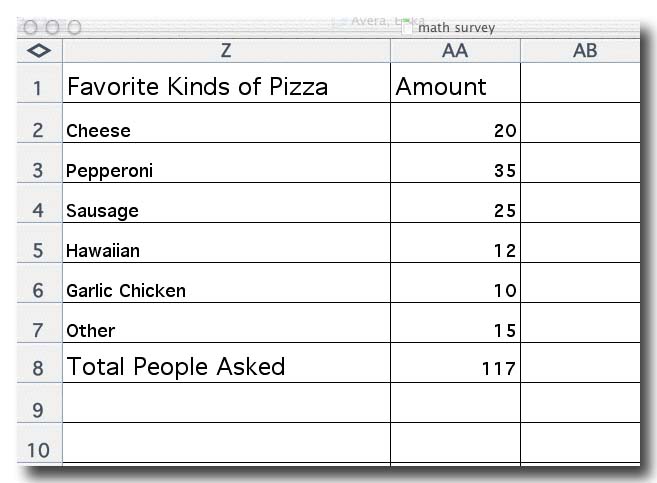Click the Favorite Kinds of Pizza cell
This screenshot has height=483, width=657.
coord(226,83)
